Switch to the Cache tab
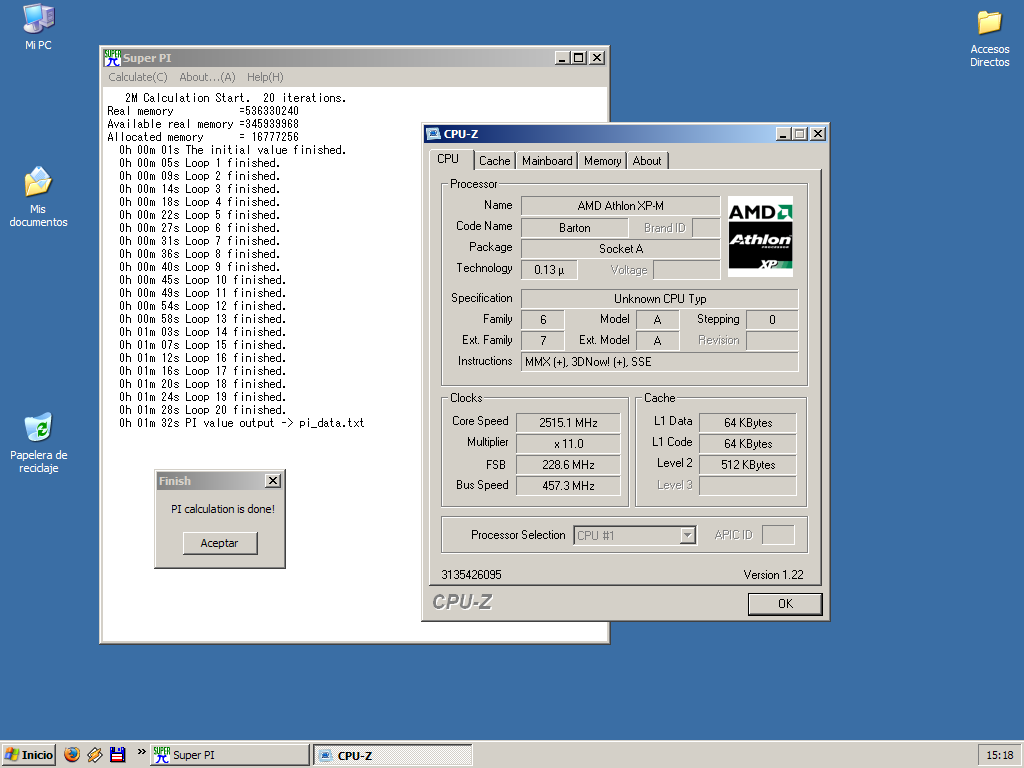Viewport: 1024px width, 768px height. tap(494, 161)
